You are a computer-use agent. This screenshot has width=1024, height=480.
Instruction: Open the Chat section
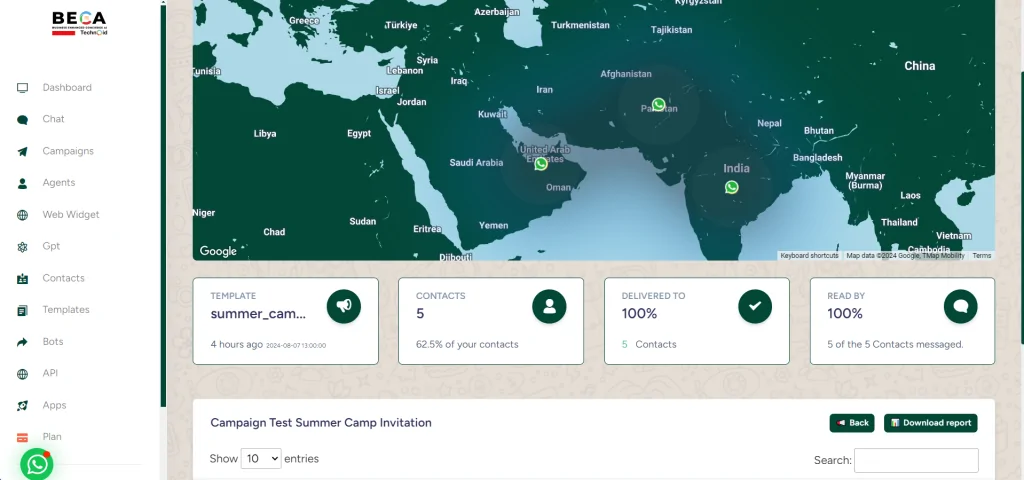pos(53,119)
